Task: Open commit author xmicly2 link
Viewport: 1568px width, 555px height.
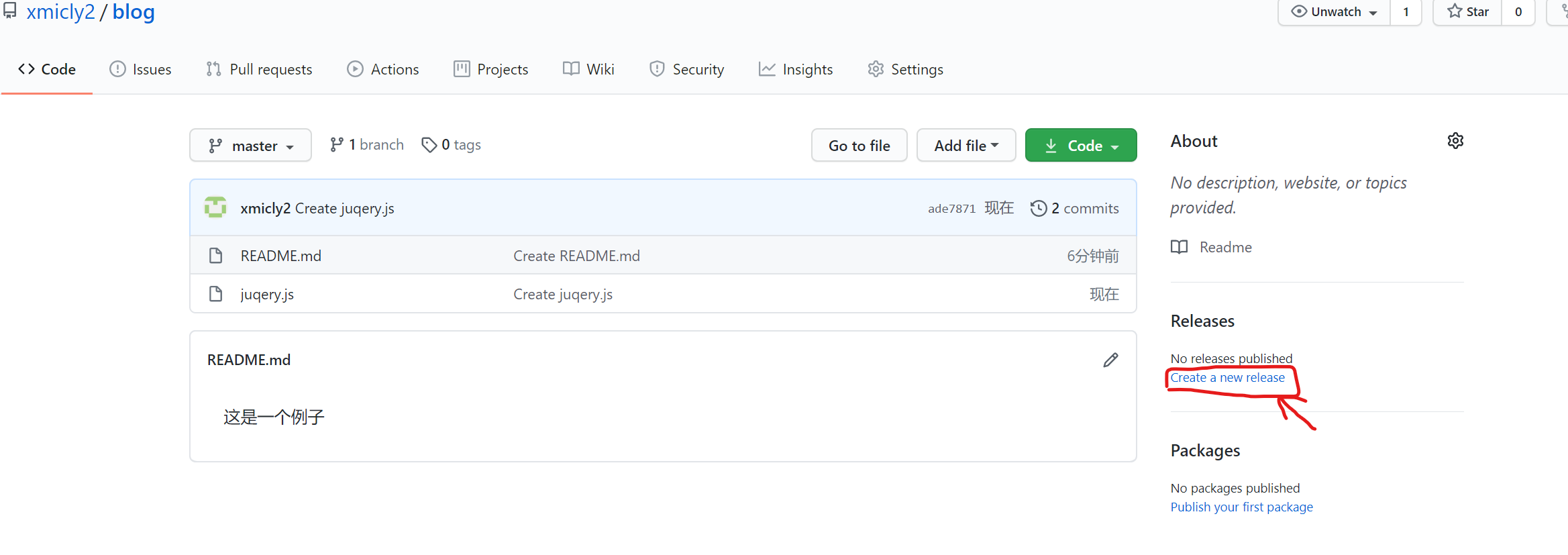Action: (266, 208)
